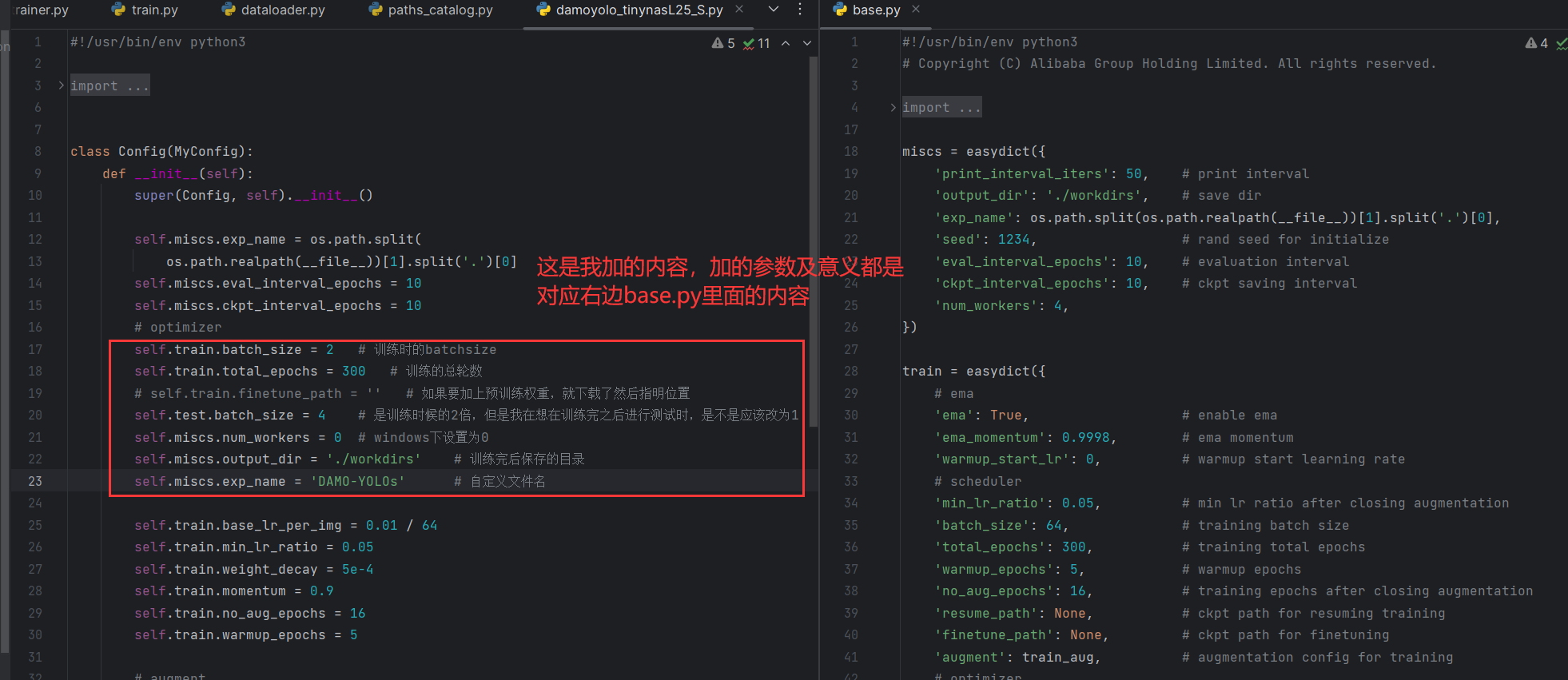This screenshot has width=1568, height=680.
Task: Click 'seed': 1234 entry in base.py
Action: point(986,239)
